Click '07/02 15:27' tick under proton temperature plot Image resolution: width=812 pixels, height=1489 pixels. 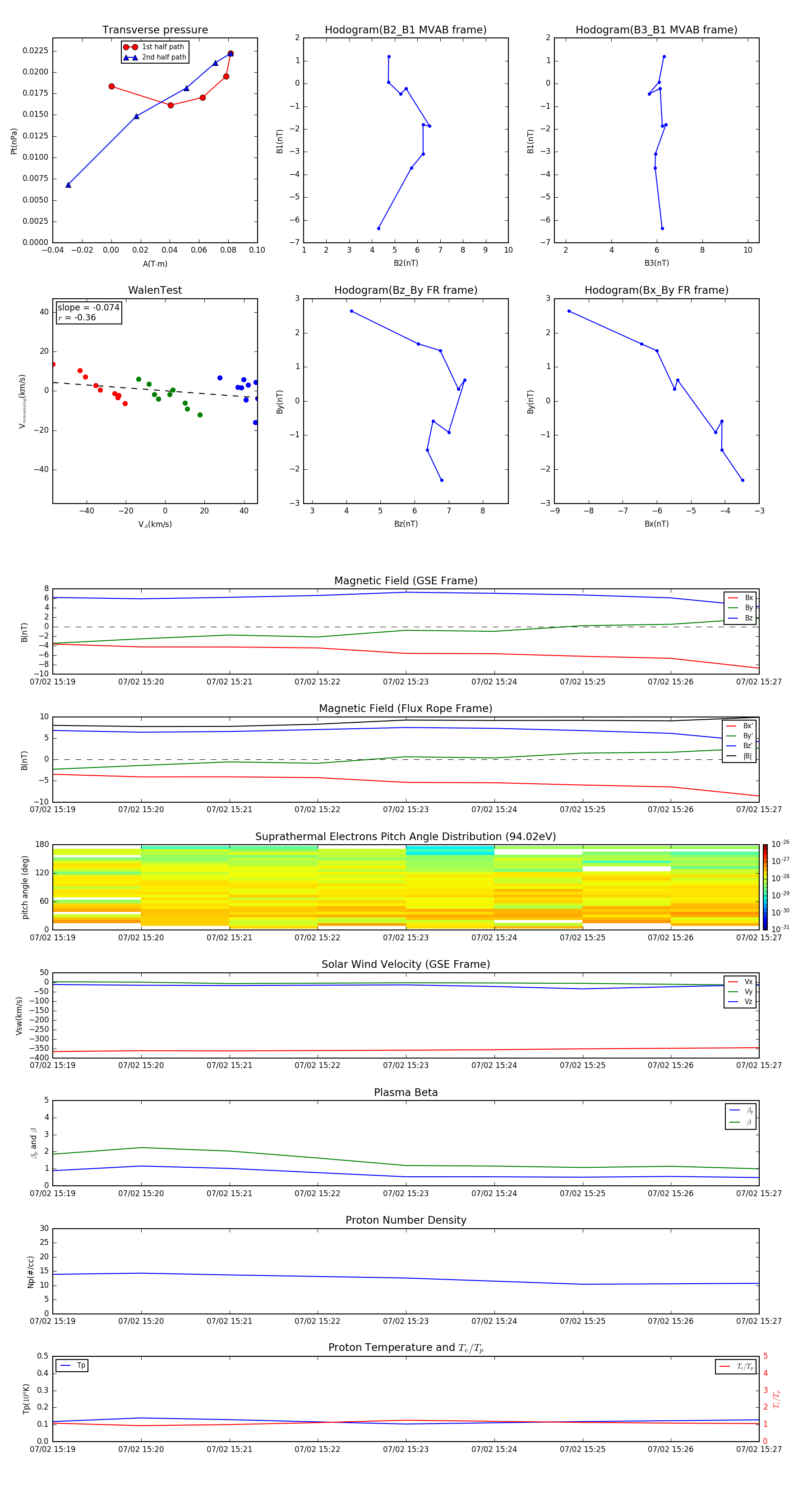(759, 1449)
